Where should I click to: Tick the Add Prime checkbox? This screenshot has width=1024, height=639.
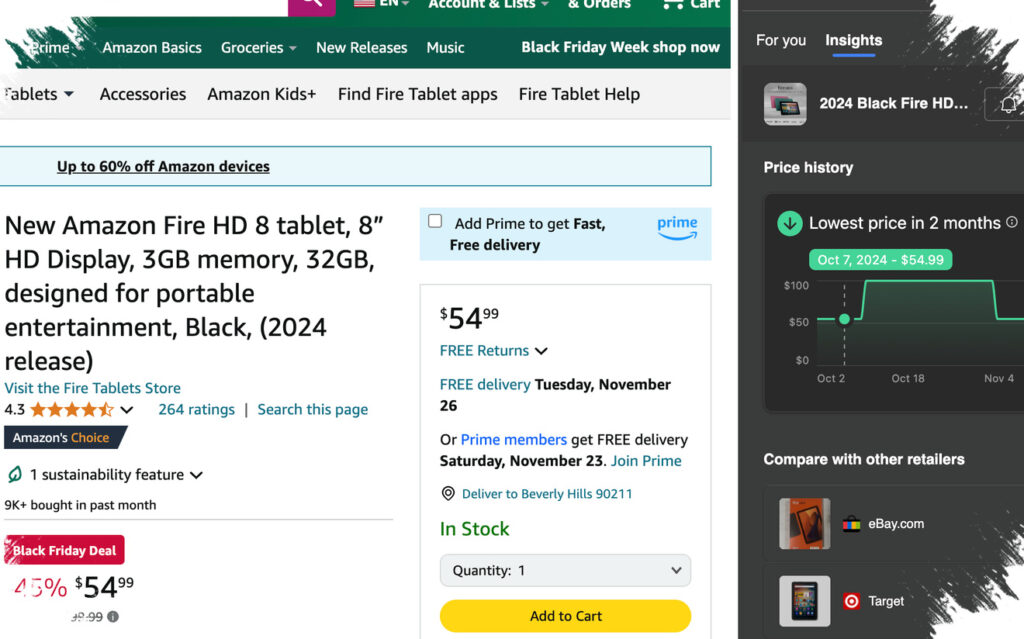click(x=435, y=221)
